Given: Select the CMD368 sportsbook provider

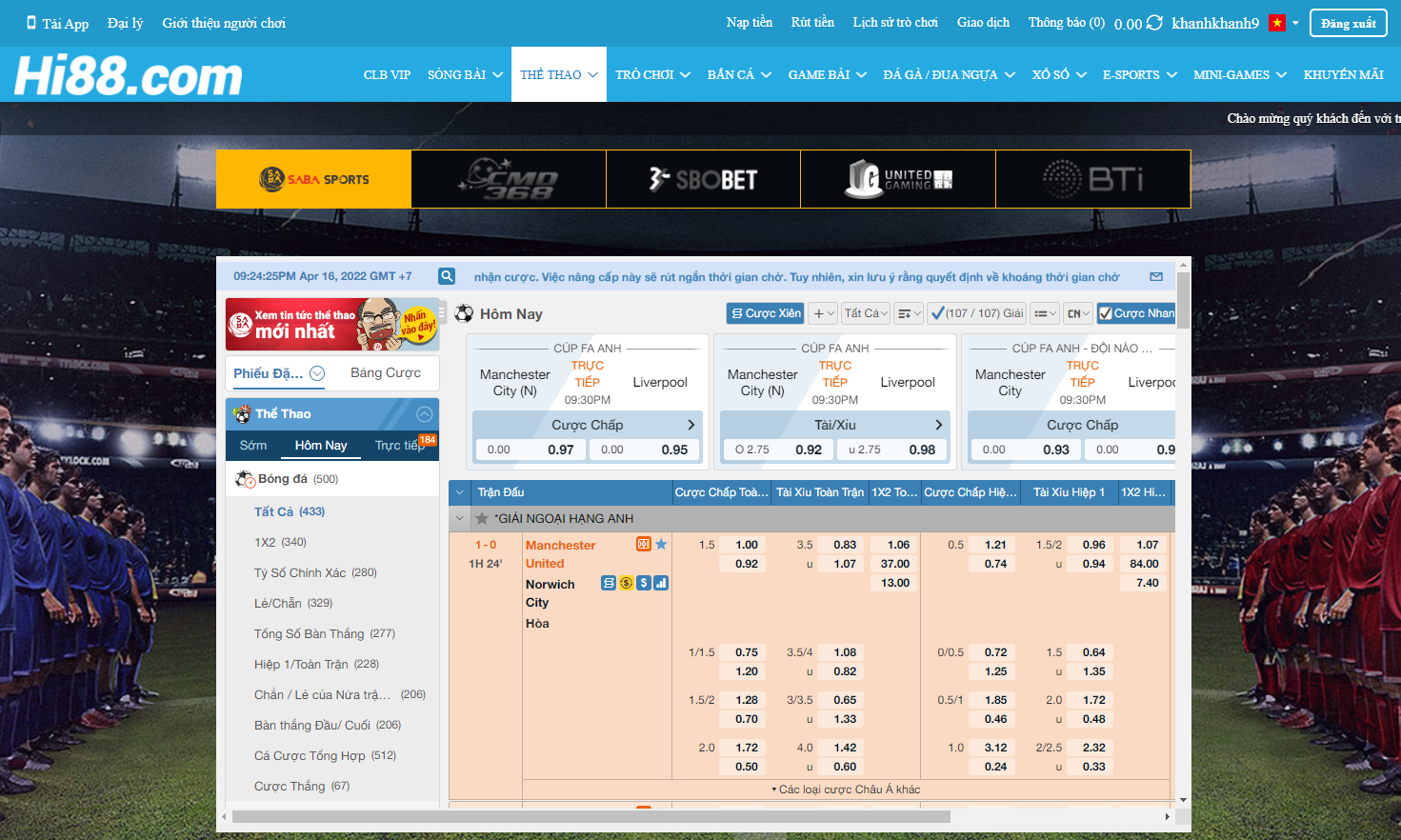Looking at the screenshot, I should tap(509, 179).
